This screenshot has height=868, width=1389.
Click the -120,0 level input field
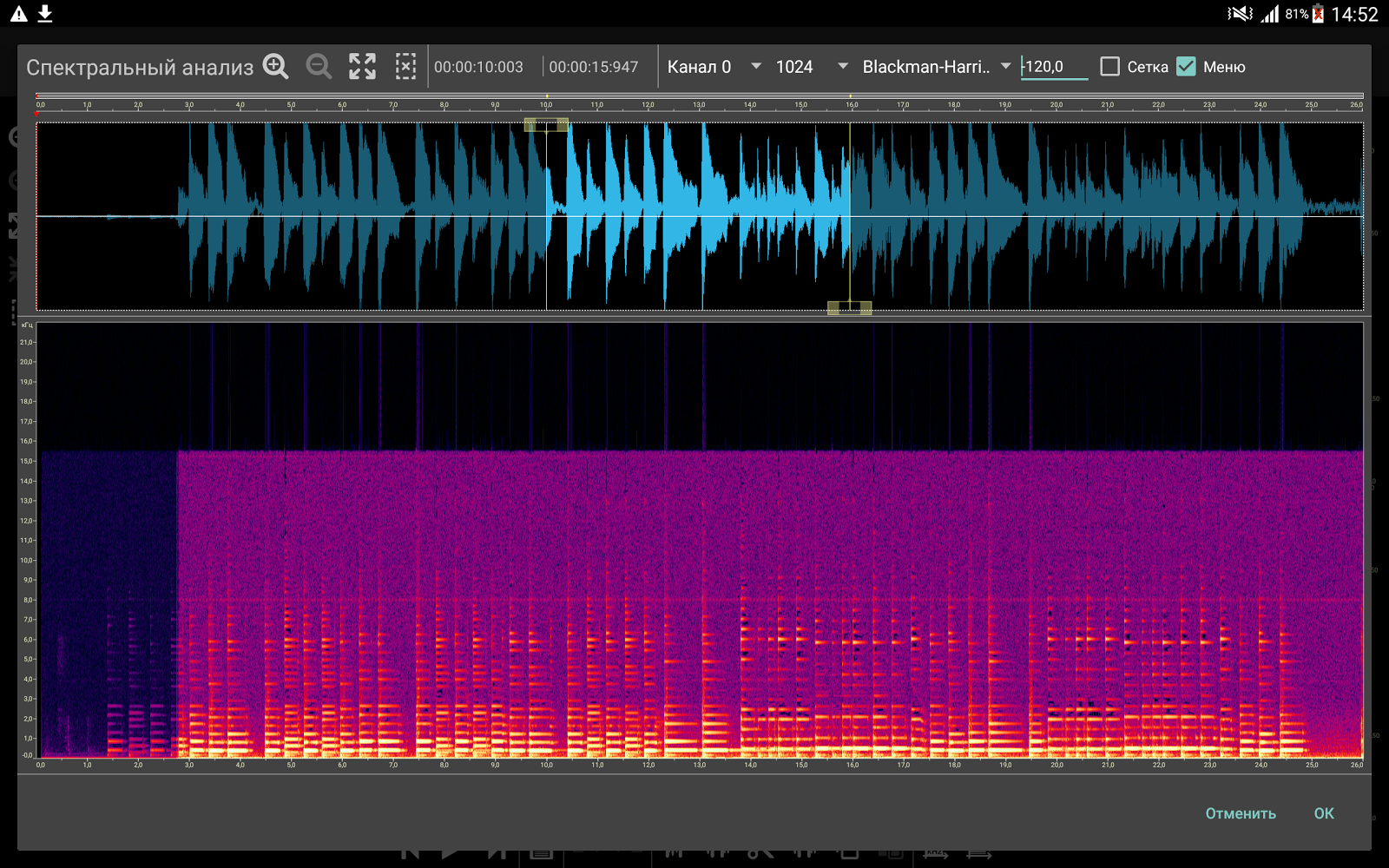point(1054,67)
